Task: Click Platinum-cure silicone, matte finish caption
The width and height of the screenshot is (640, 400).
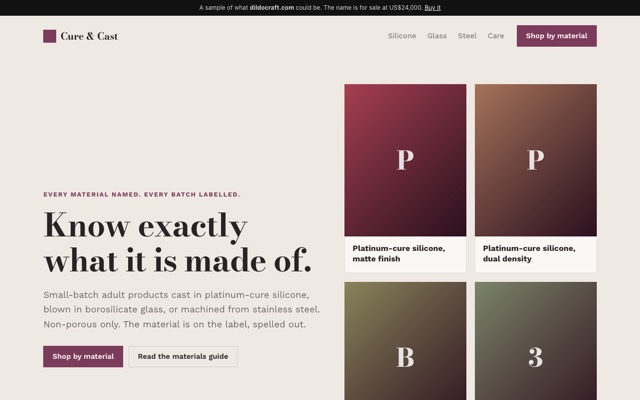Action: (399, 253)
